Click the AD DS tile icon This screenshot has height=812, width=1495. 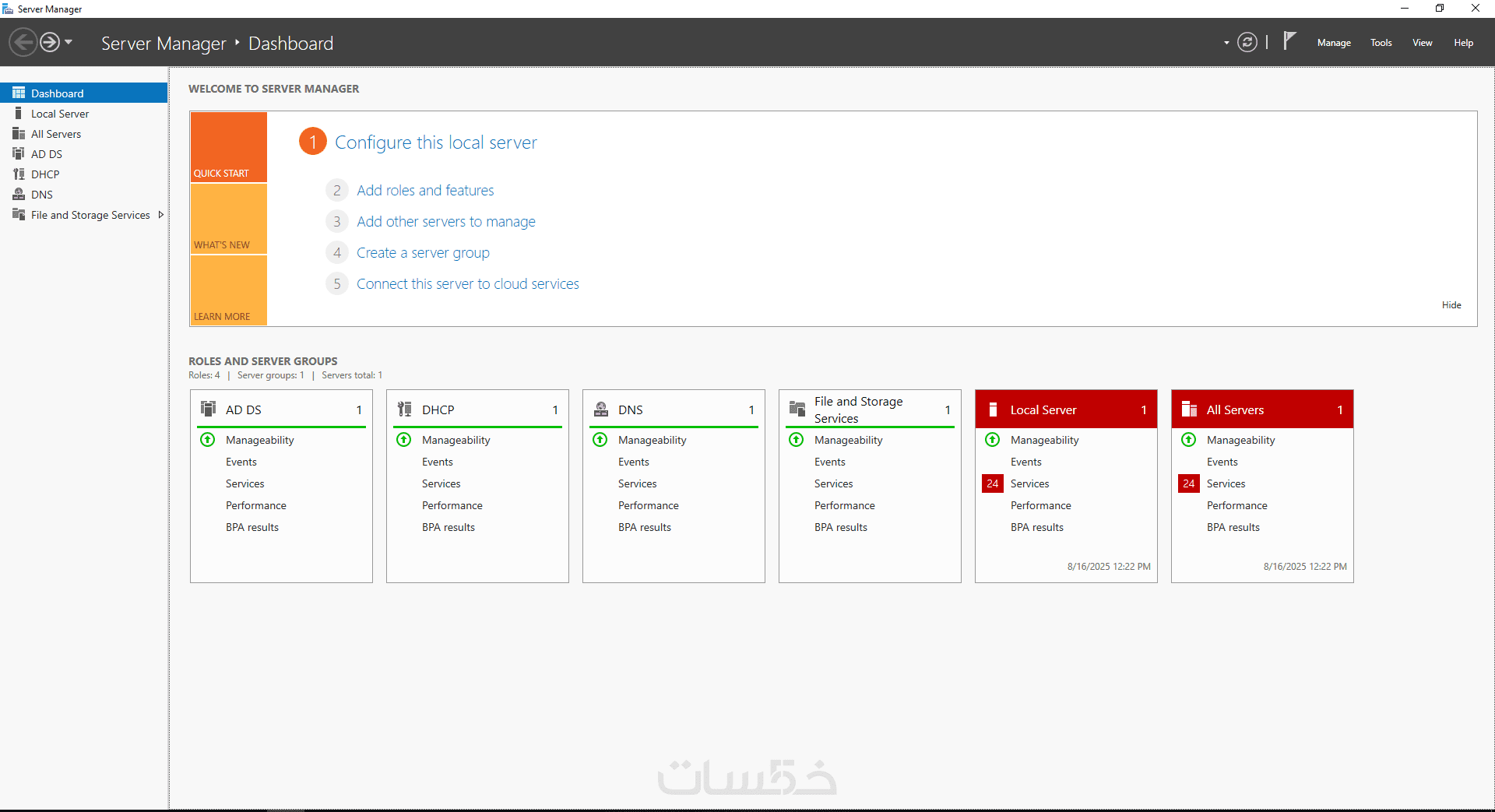(x=208, y=409)
